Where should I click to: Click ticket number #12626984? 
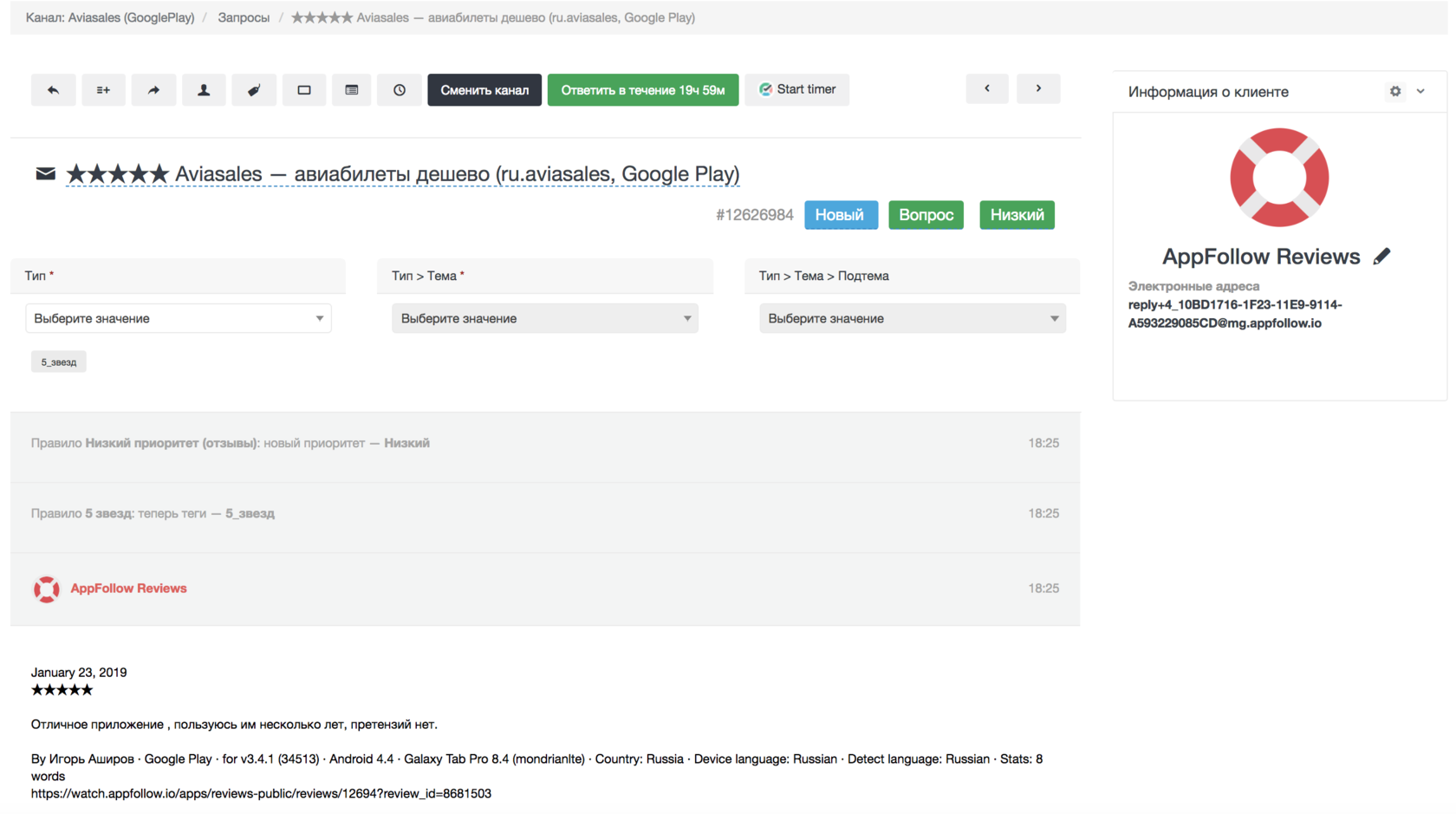click(x=754, y=215)
